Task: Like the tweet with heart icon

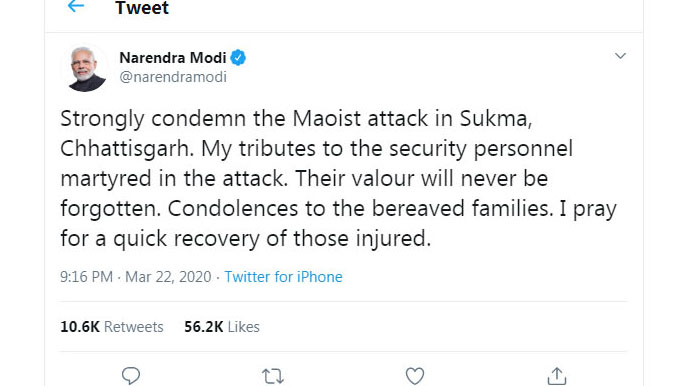Action: pyautogui.click(x=415, y=376)
